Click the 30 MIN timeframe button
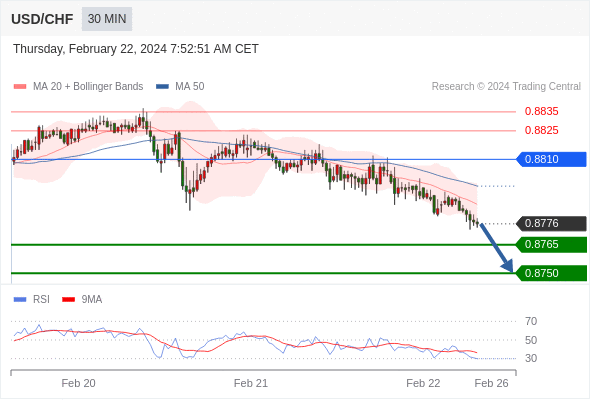 pyautogui.click(x=107, y=19)
